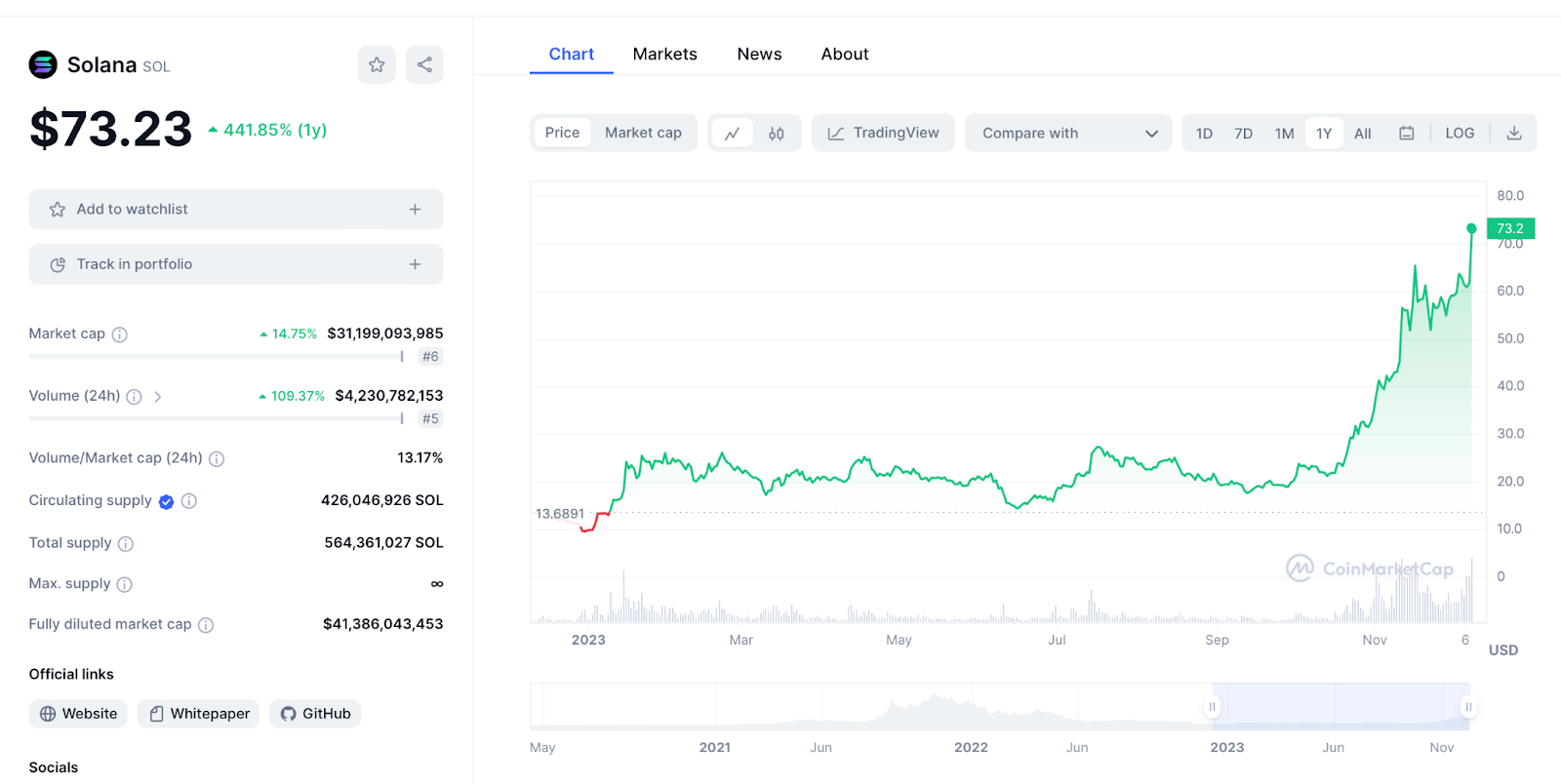Click the $41,386,043,453 fully diluted value
1561x784 pixels.
[x=383, y=624]
